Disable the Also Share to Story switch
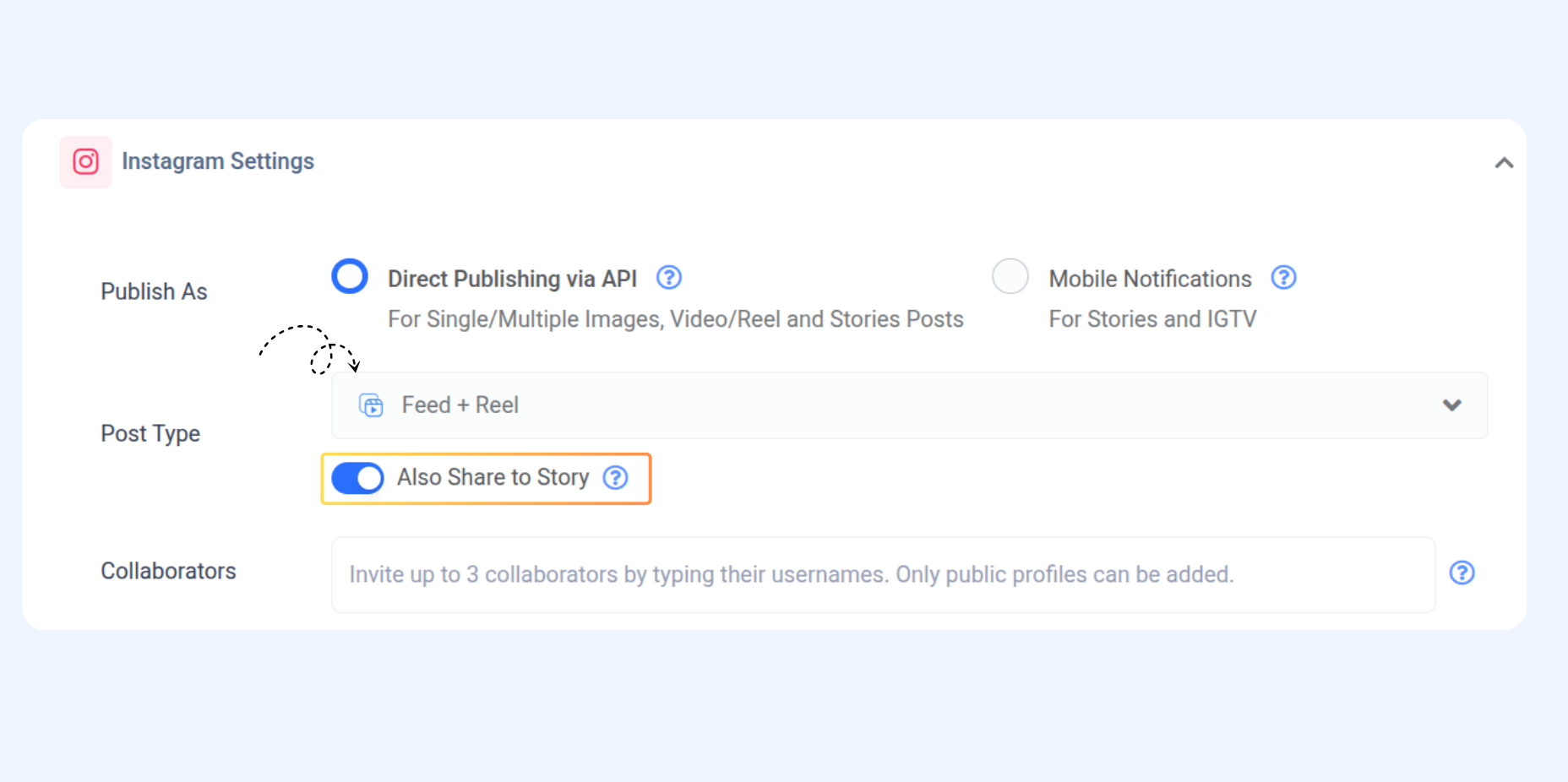 [357, 478]
